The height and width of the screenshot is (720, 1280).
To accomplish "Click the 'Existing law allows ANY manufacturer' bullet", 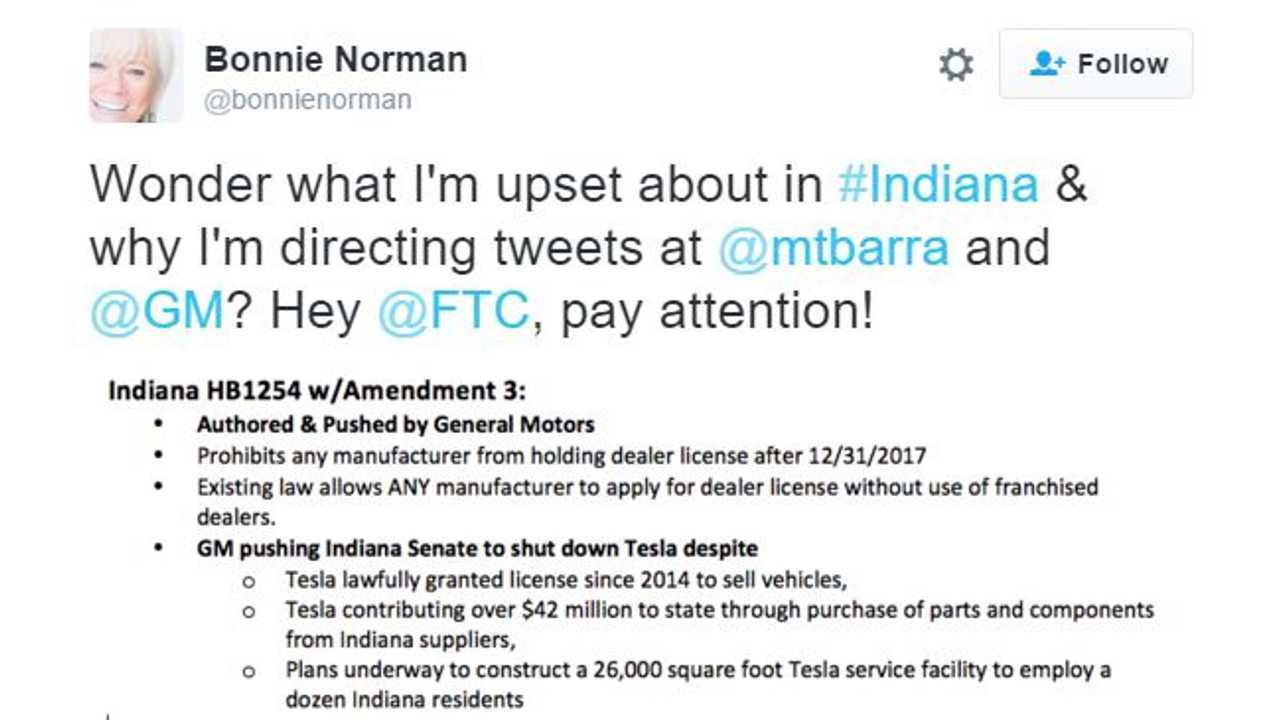I will (647, 488).
